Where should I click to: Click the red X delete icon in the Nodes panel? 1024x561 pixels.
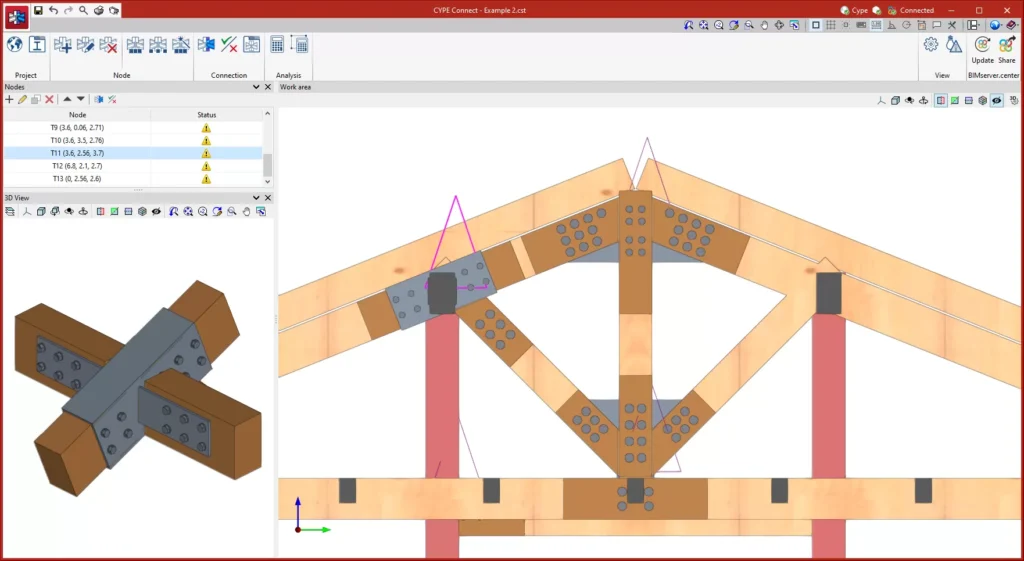click(x=49, y=100)
